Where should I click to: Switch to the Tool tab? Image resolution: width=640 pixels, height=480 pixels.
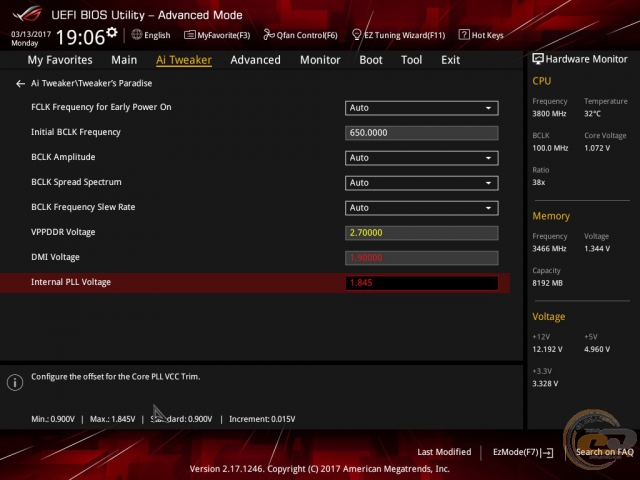[x=411, y=60]
